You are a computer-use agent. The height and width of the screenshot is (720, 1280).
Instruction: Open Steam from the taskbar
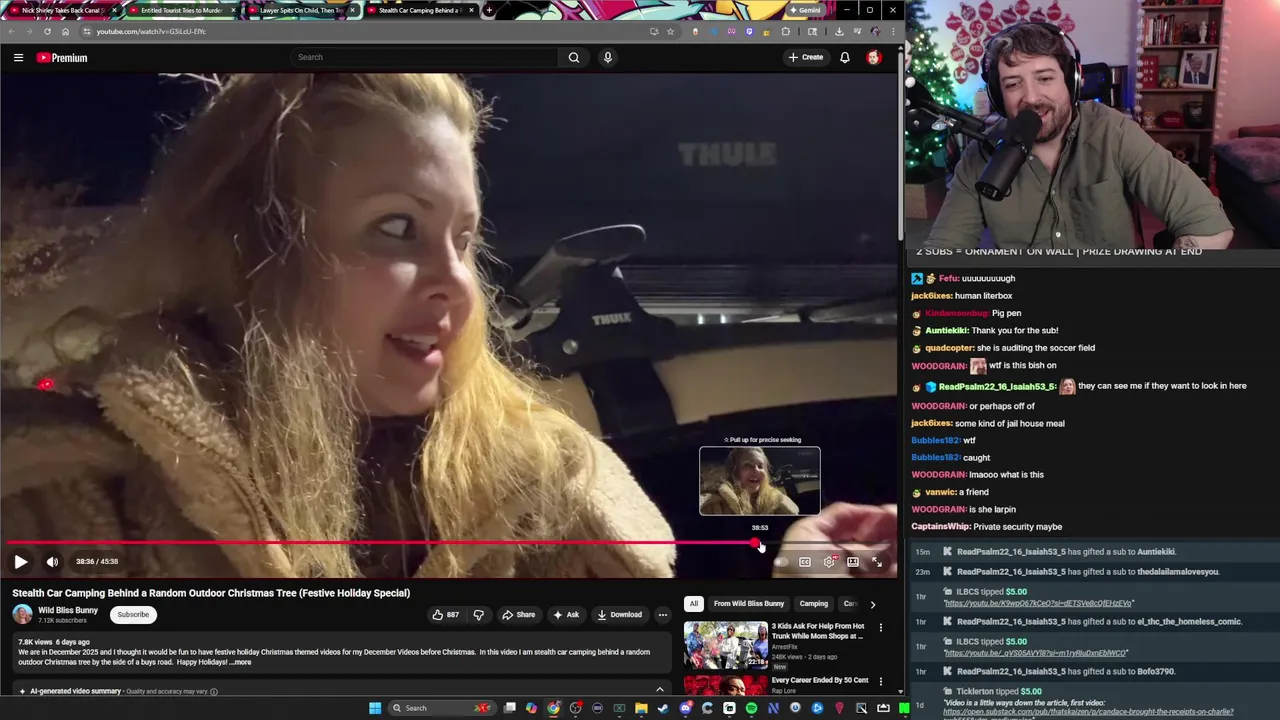click(663, 708)
